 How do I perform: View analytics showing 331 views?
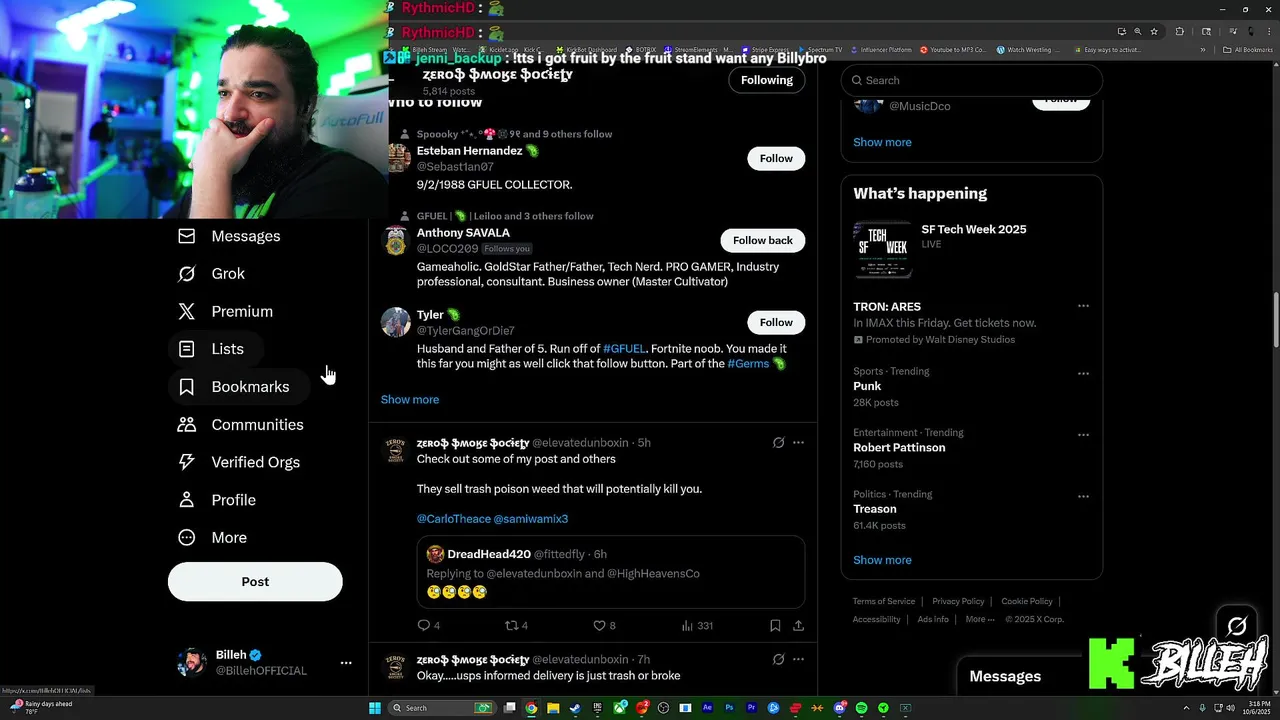click(697, 626)
